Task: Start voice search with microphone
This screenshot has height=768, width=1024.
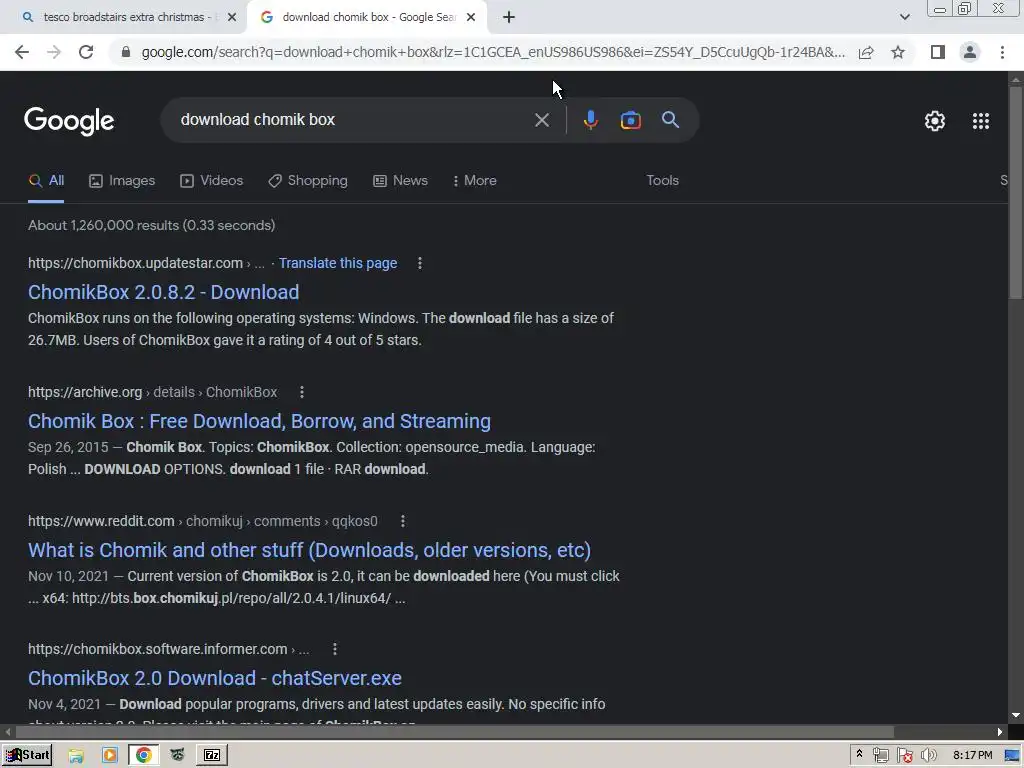Action: tap(590, 120)
